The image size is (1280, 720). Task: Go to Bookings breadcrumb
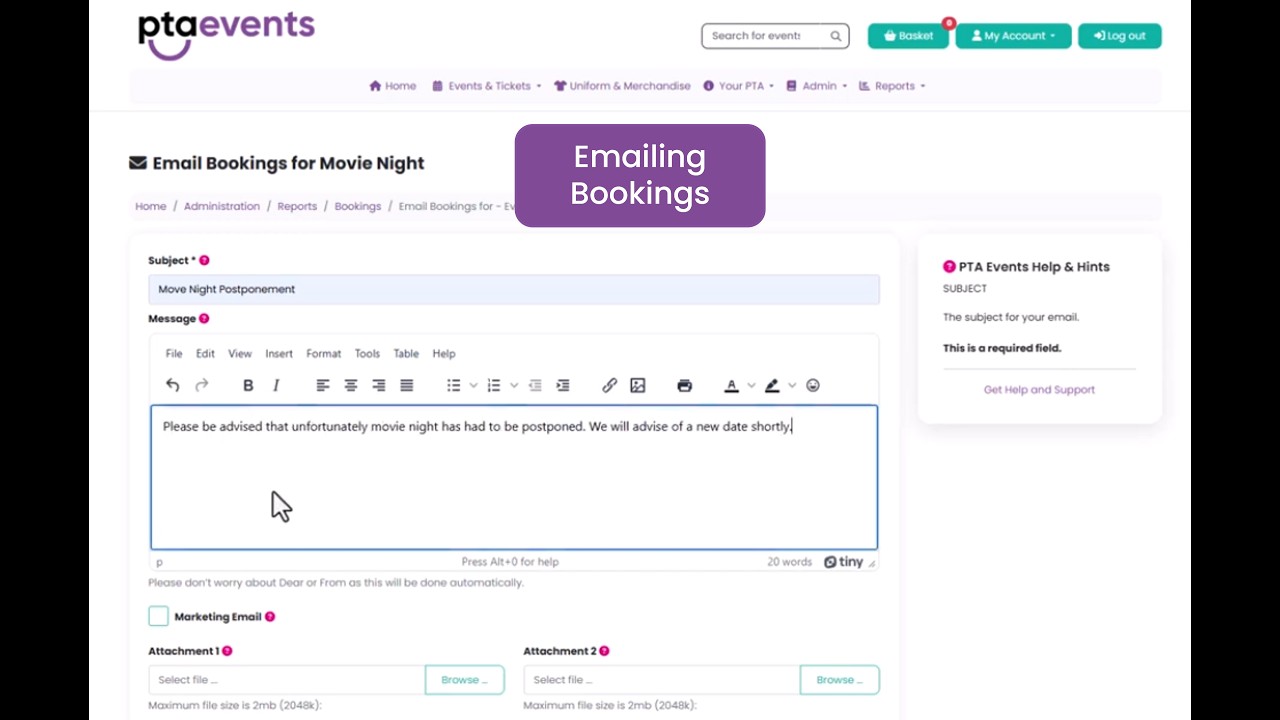coord(358,206)
